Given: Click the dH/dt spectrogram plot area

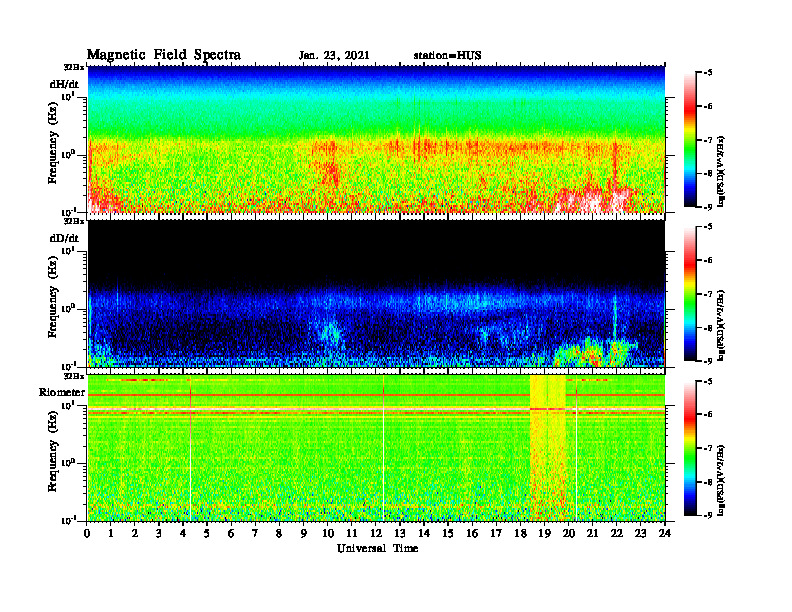Looking at the screenshot, I should coord(376,139).
